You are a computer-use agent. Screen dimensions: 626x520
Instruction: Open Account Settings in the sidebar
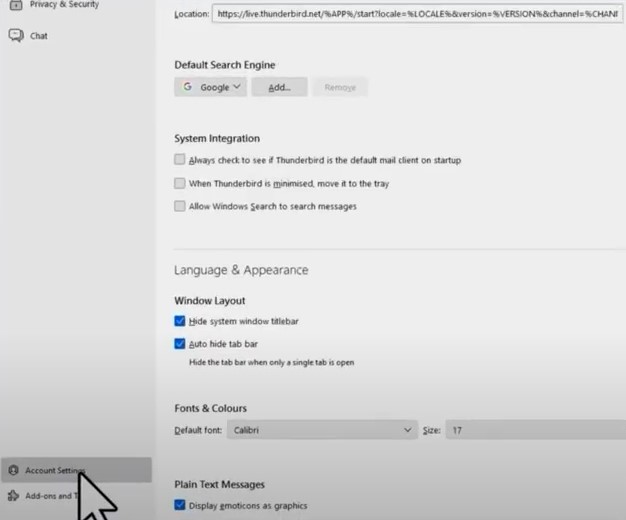(x=77, y=470)
